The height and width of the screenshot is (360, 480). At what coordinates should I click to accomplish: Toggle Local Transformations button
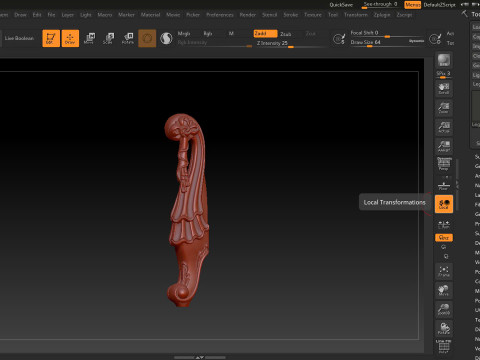444,204
